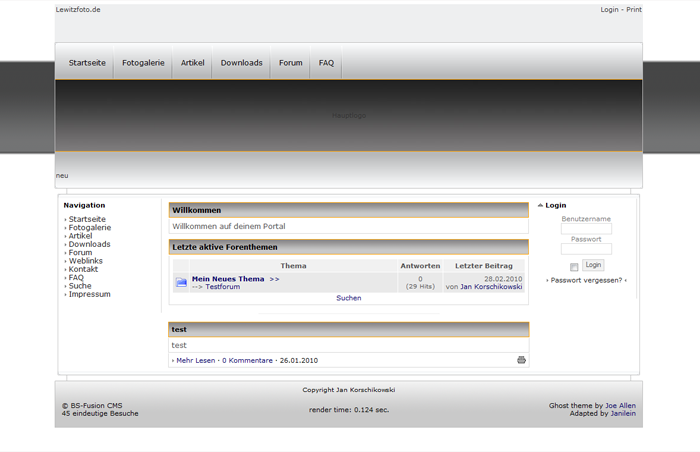Open the Fotogalerie tab in top menu
The height and width of the screenshot is (452, 700).
click(x=143, y=63)
